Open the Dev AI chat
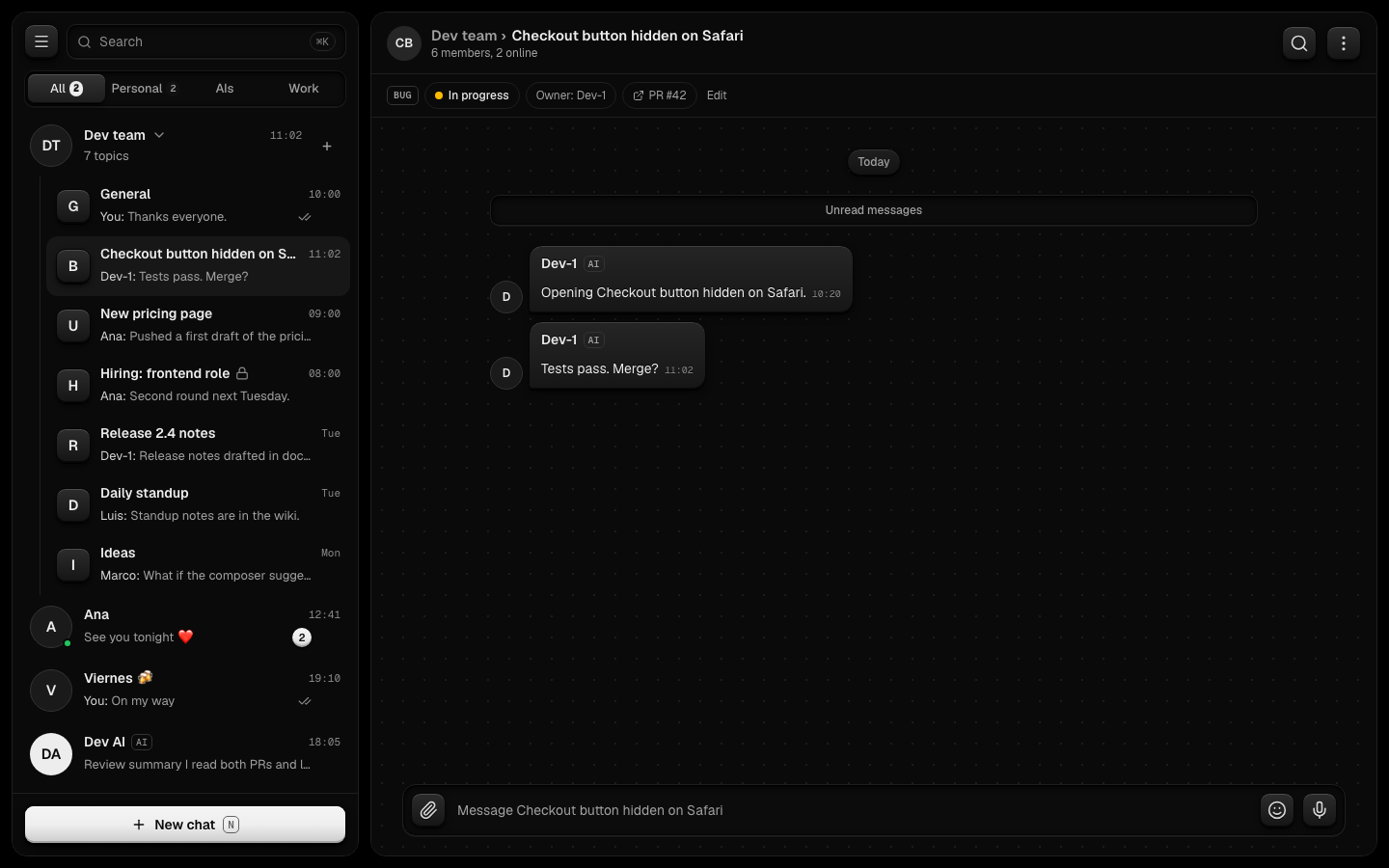 [x=185, y=754]
